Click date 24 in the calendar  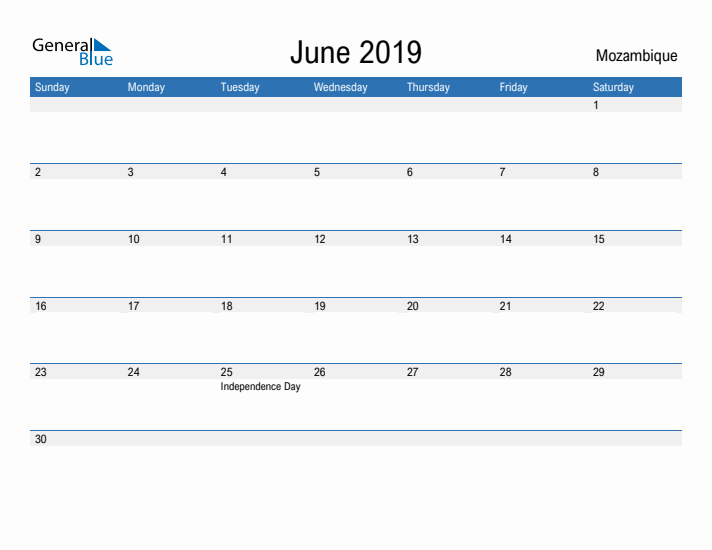coord(134,372)
